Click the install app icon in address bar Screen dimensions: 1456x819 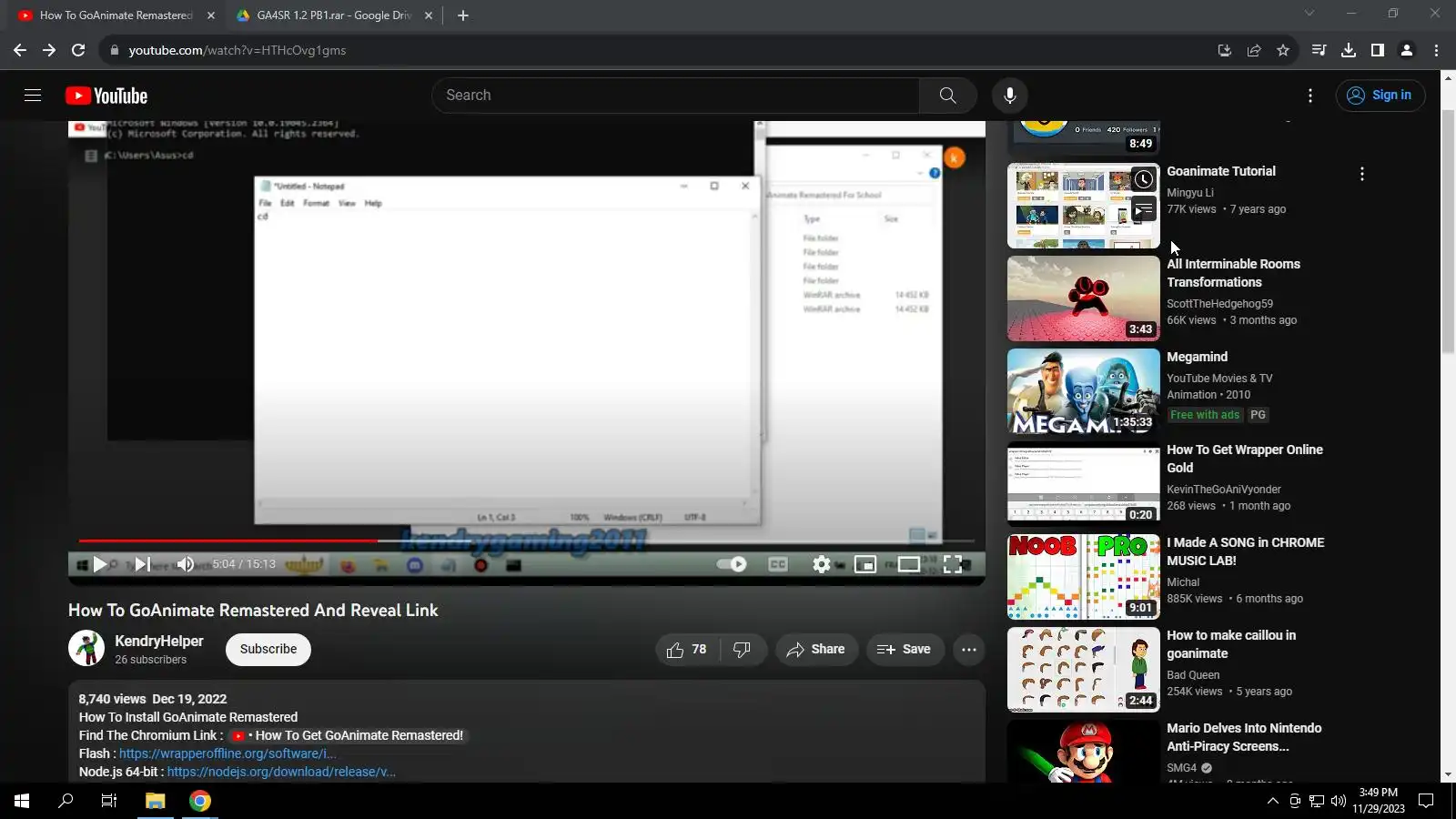[1225, 50]
